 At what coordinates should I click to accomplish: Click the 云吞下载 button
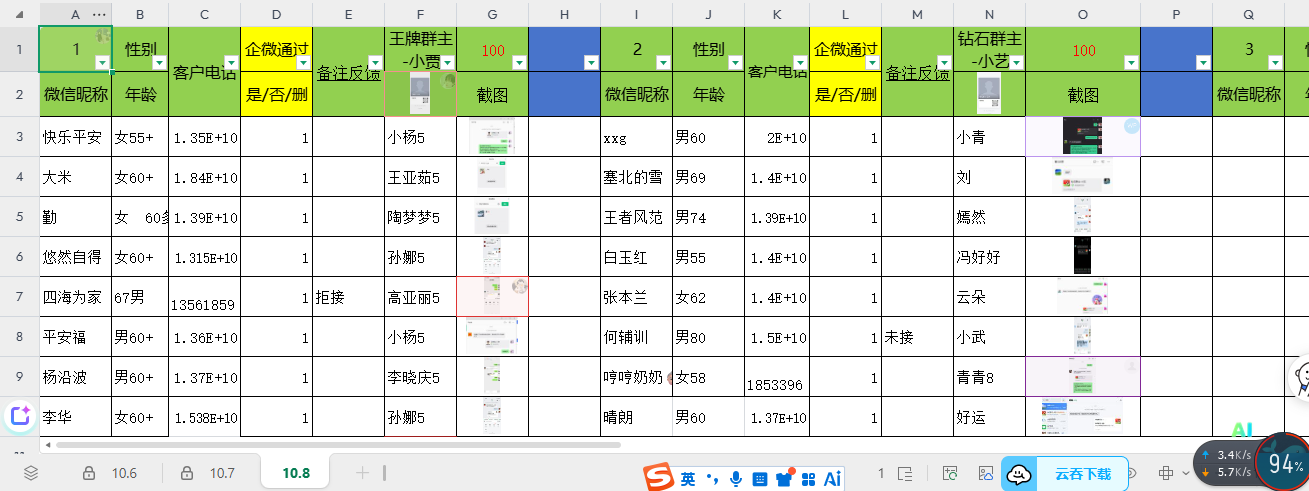[1082, 474]
